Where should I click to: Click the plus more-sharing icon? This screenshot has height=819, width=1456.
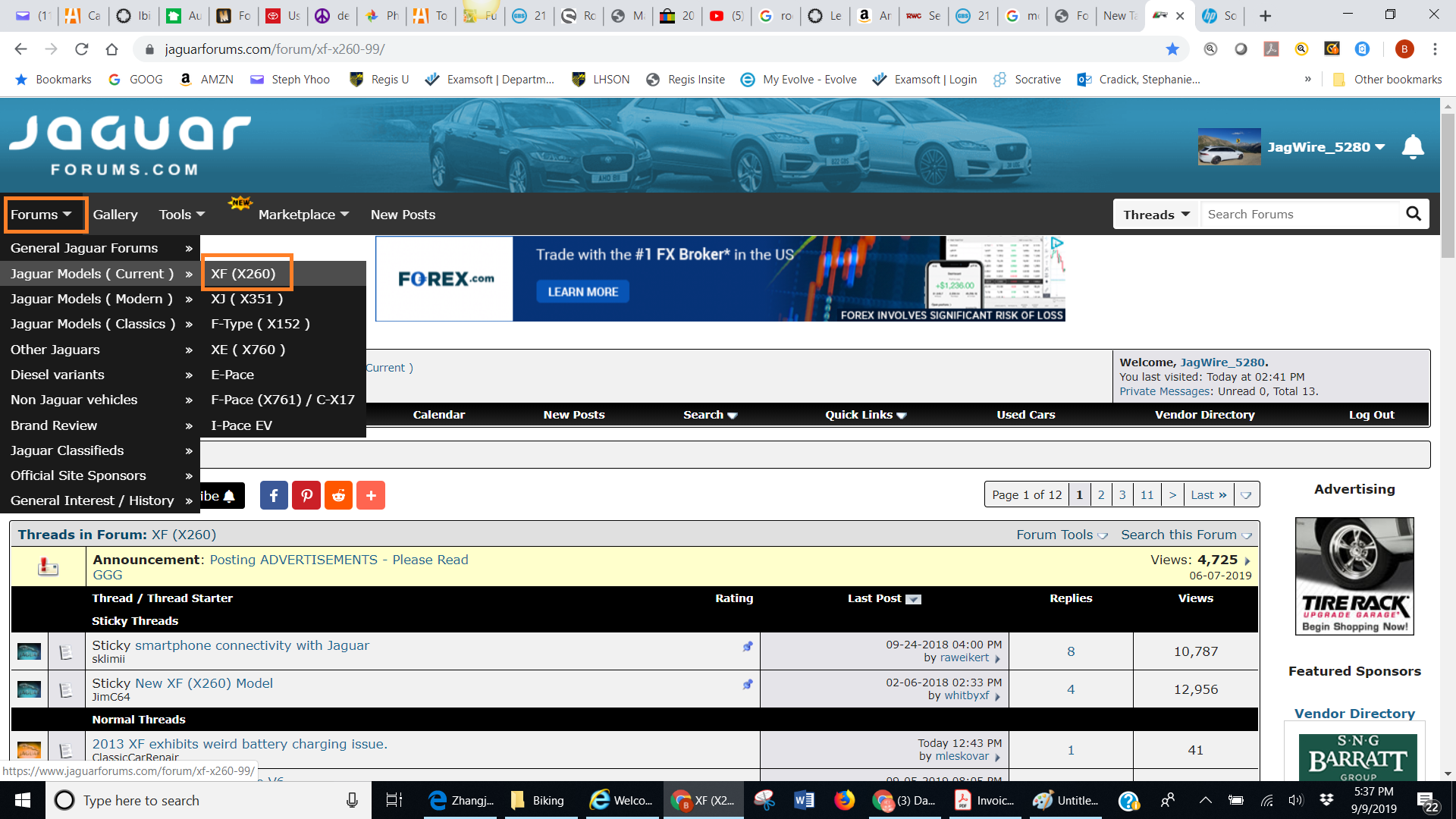371,496
